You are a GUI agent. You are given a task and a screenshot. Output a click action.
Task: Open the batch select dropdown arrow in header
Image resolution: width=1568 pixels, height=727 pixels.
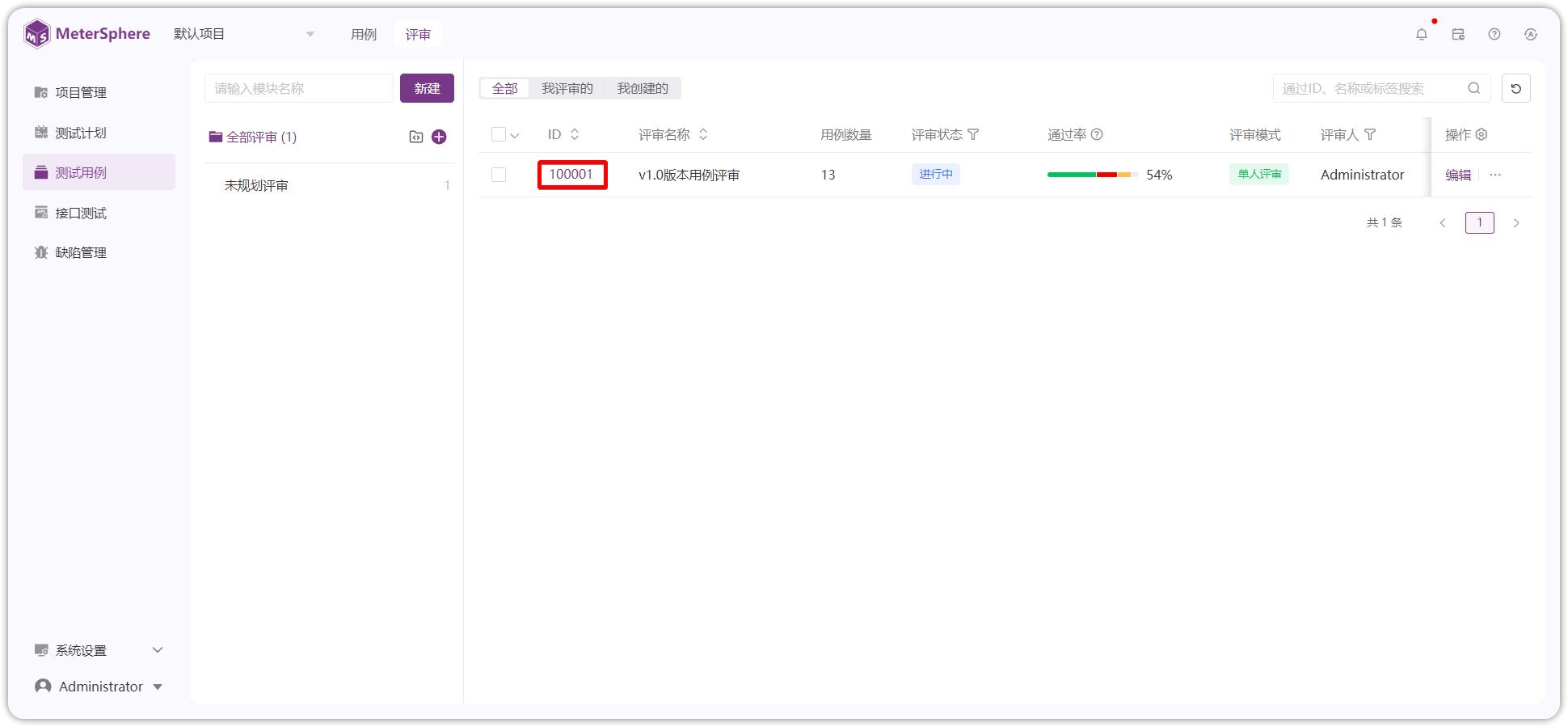pyautogui.click(x=515, y=135)
